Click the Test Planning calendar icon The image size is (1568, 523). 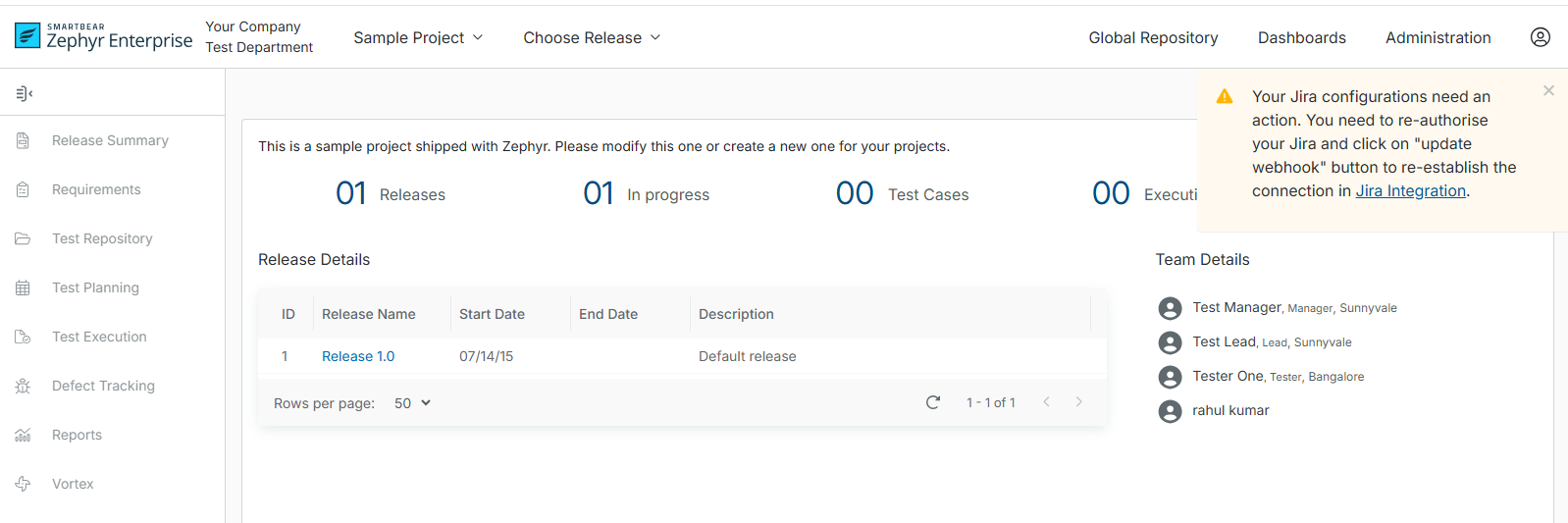click(23, 288)
